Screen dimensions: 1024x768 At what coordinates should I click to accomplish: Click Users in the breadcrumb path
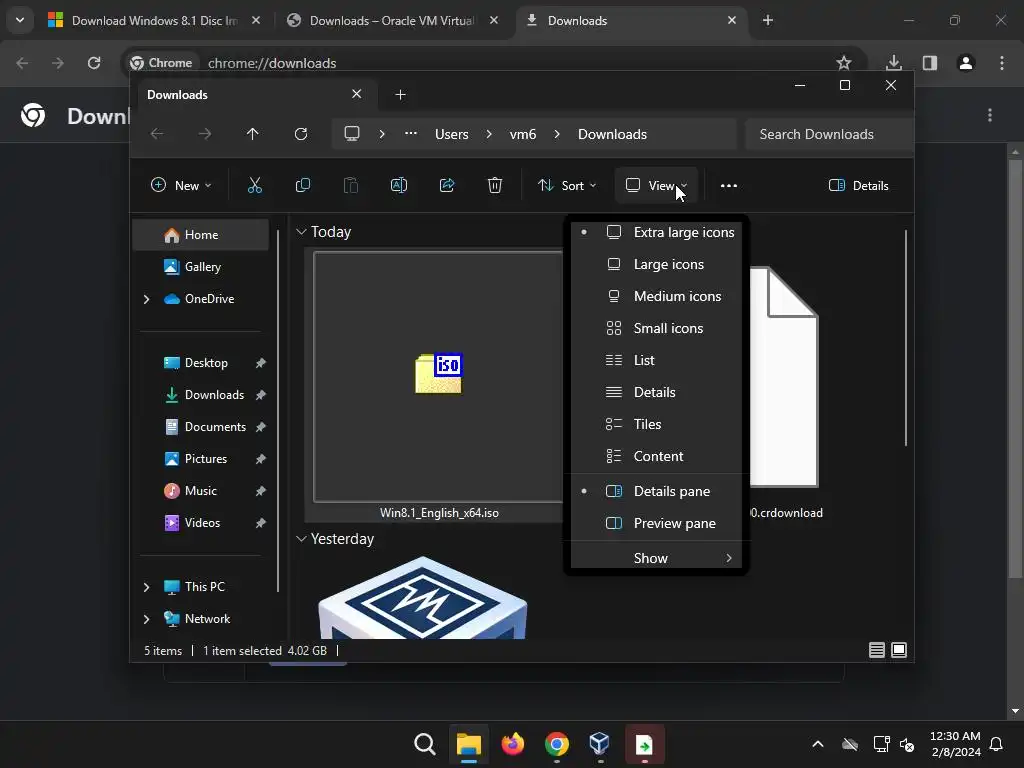tap(452, 134)
